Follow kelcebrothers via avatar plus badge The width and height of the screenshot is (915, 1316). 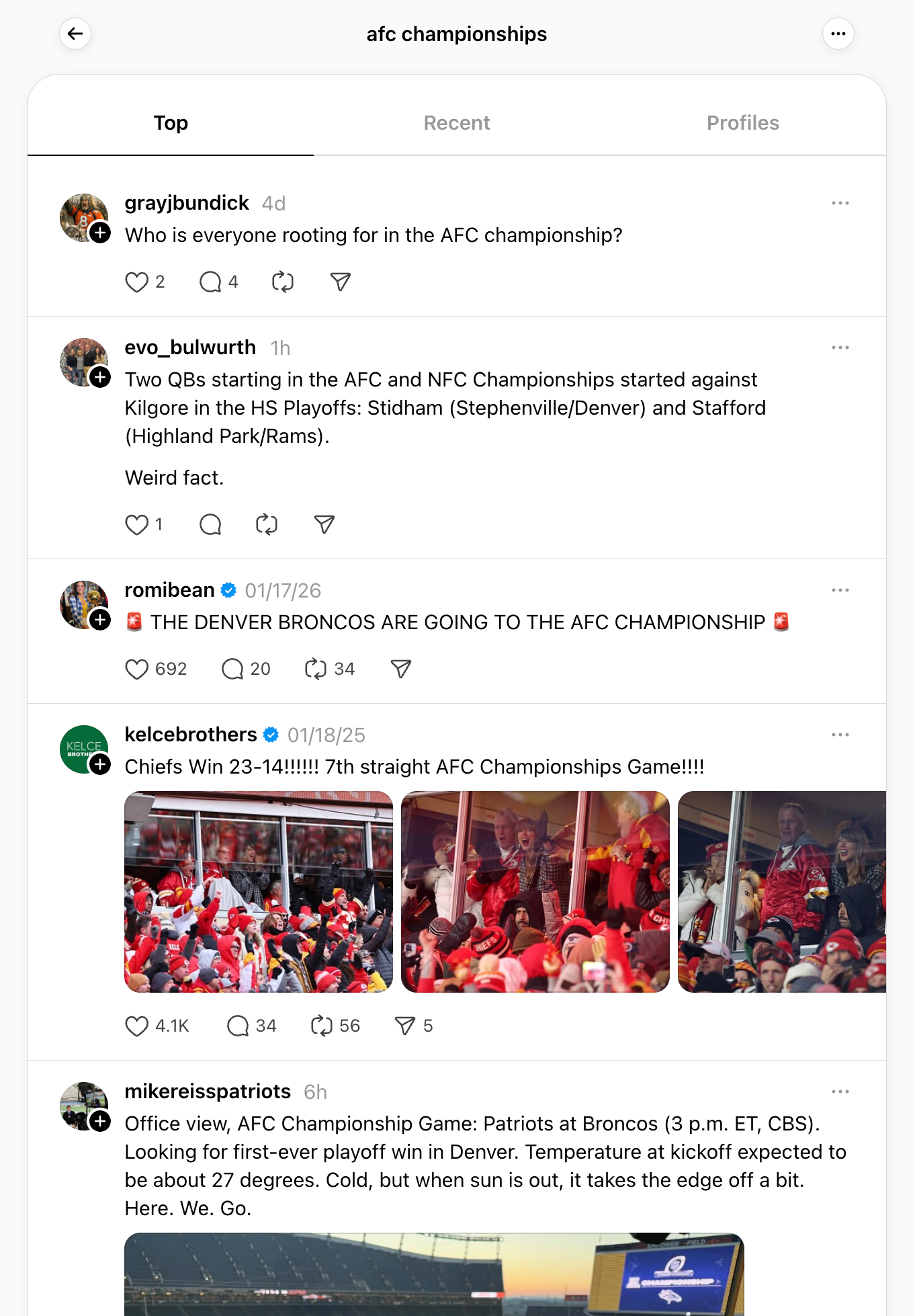[101, 764]
